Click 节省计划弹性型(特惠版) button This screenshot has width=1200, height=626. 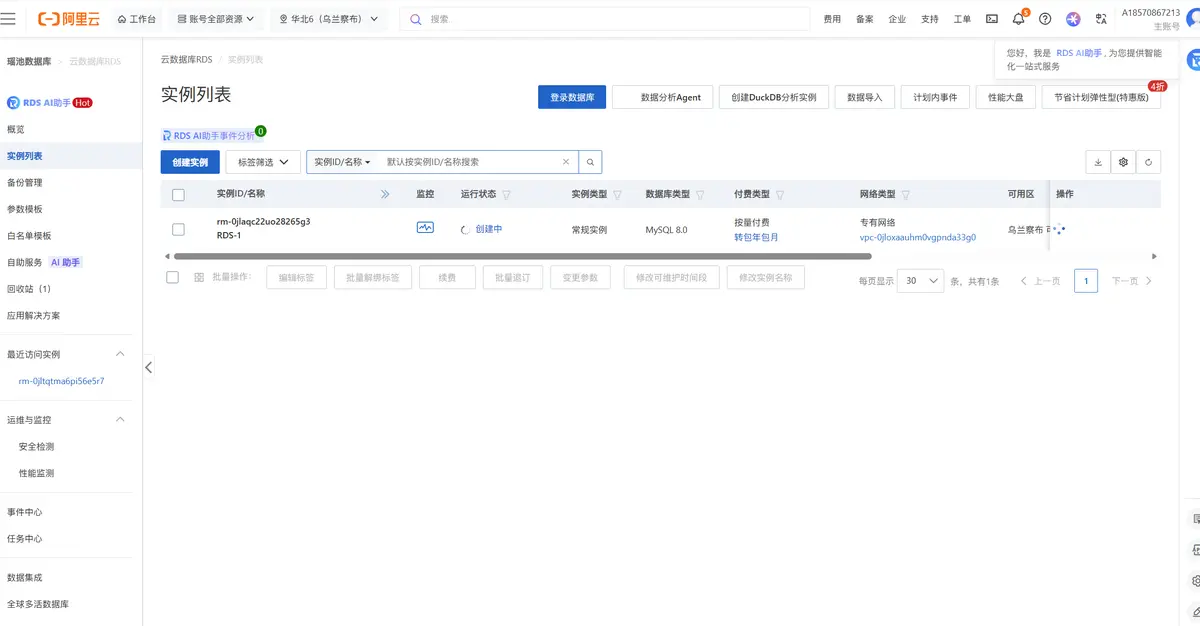pos(1101,97)
